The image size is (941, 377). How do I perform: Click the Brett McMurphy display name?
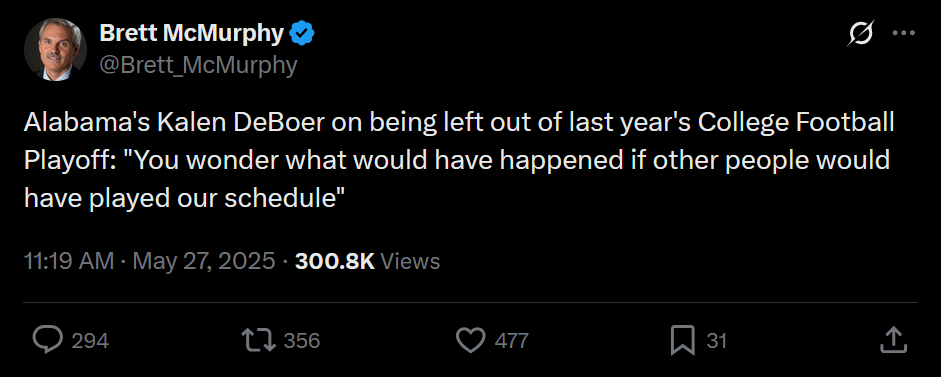[191, 34]
